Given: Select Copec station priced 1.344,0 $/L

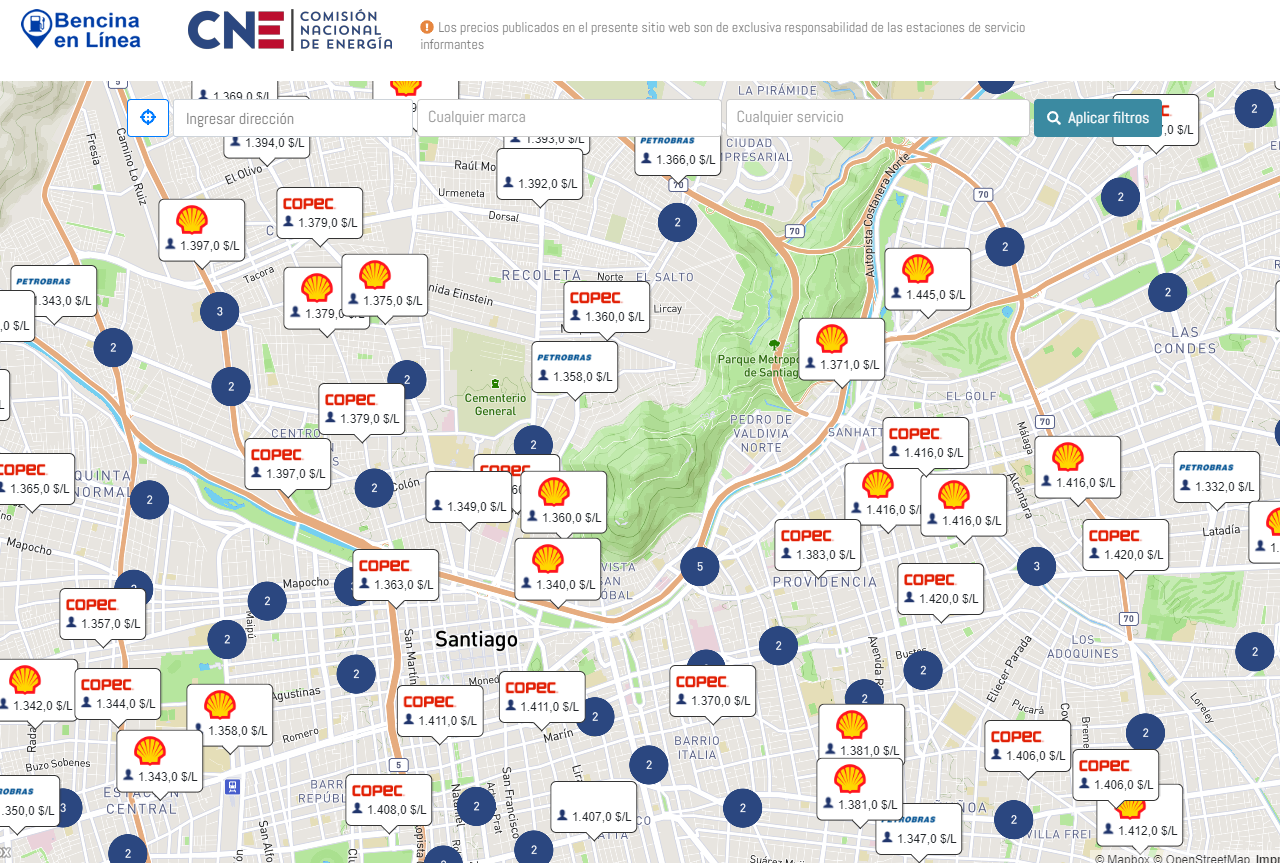Looking at the screenshot, I should coord(118,694).
